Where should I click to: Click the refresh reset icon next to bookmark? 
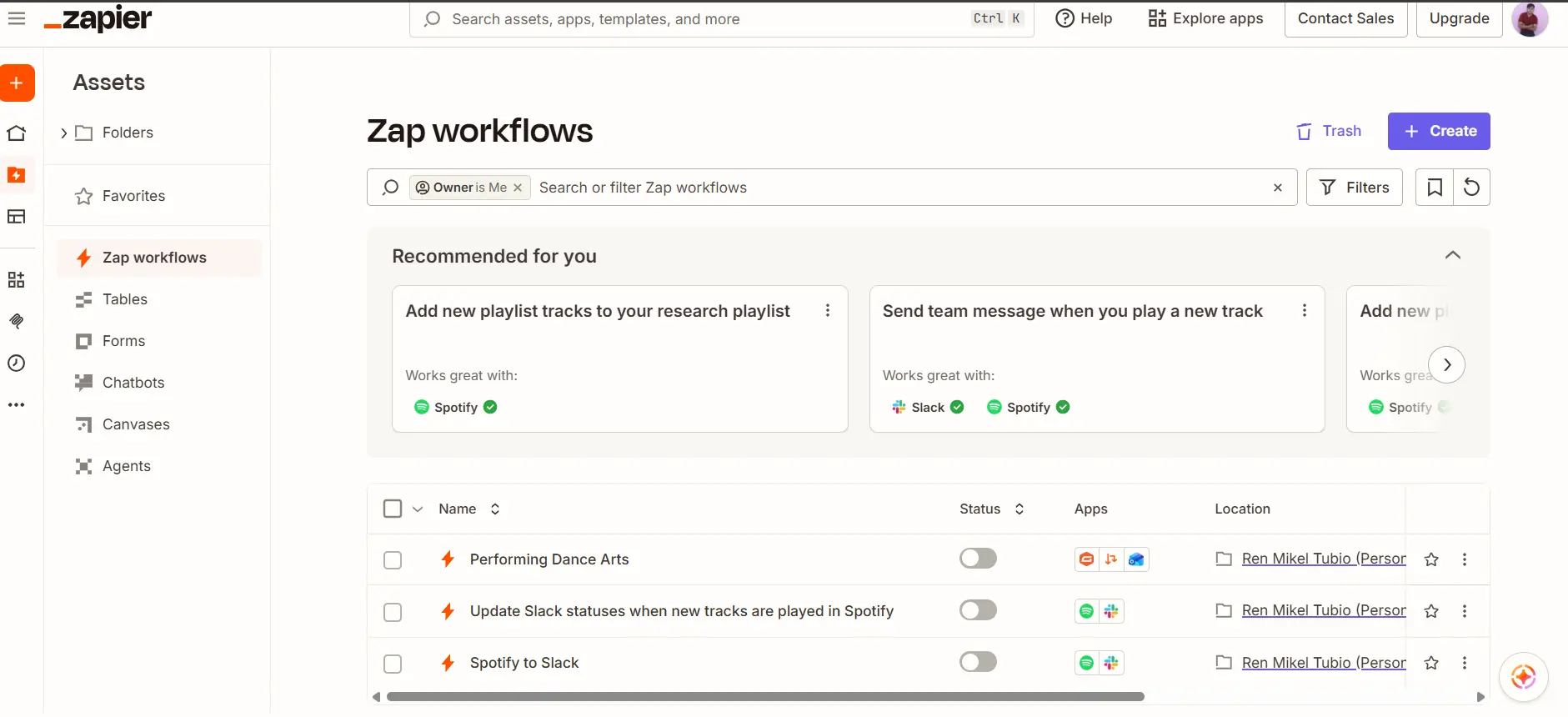1472,188
